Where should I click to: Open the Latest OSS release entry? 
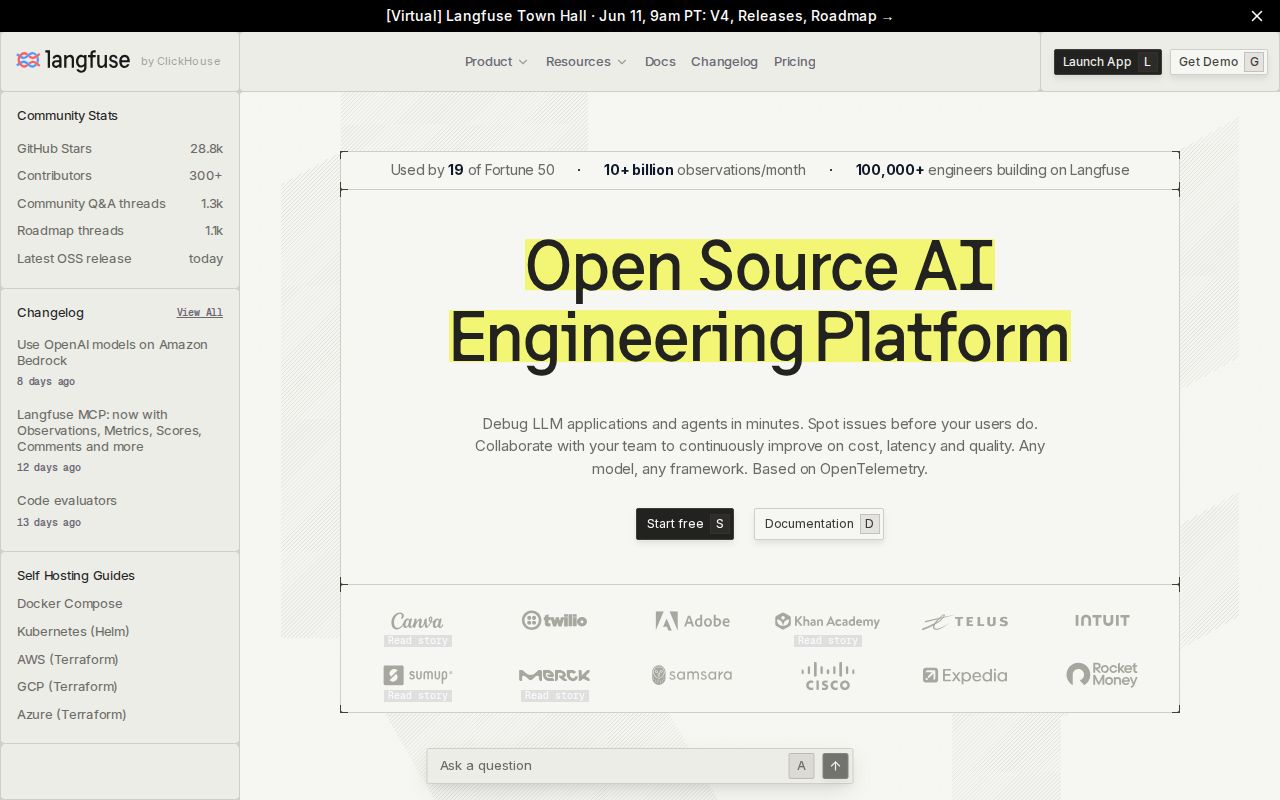(120, 259)
